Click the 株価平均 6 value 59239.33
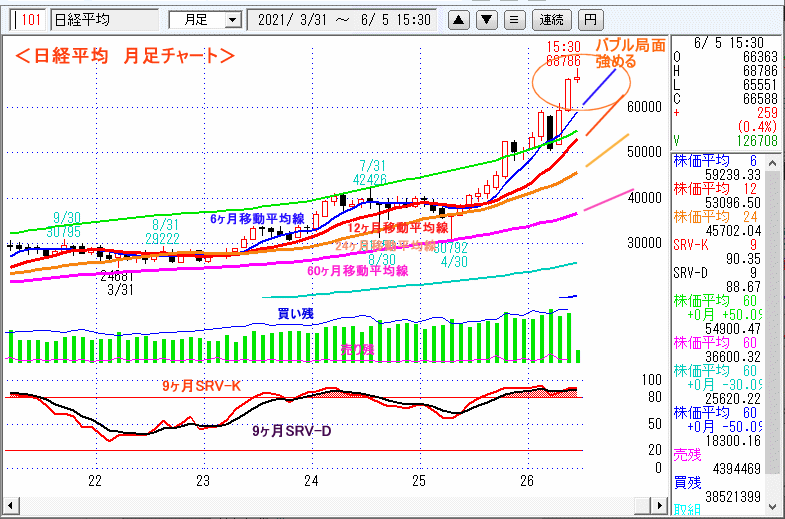 coord(732,175)
